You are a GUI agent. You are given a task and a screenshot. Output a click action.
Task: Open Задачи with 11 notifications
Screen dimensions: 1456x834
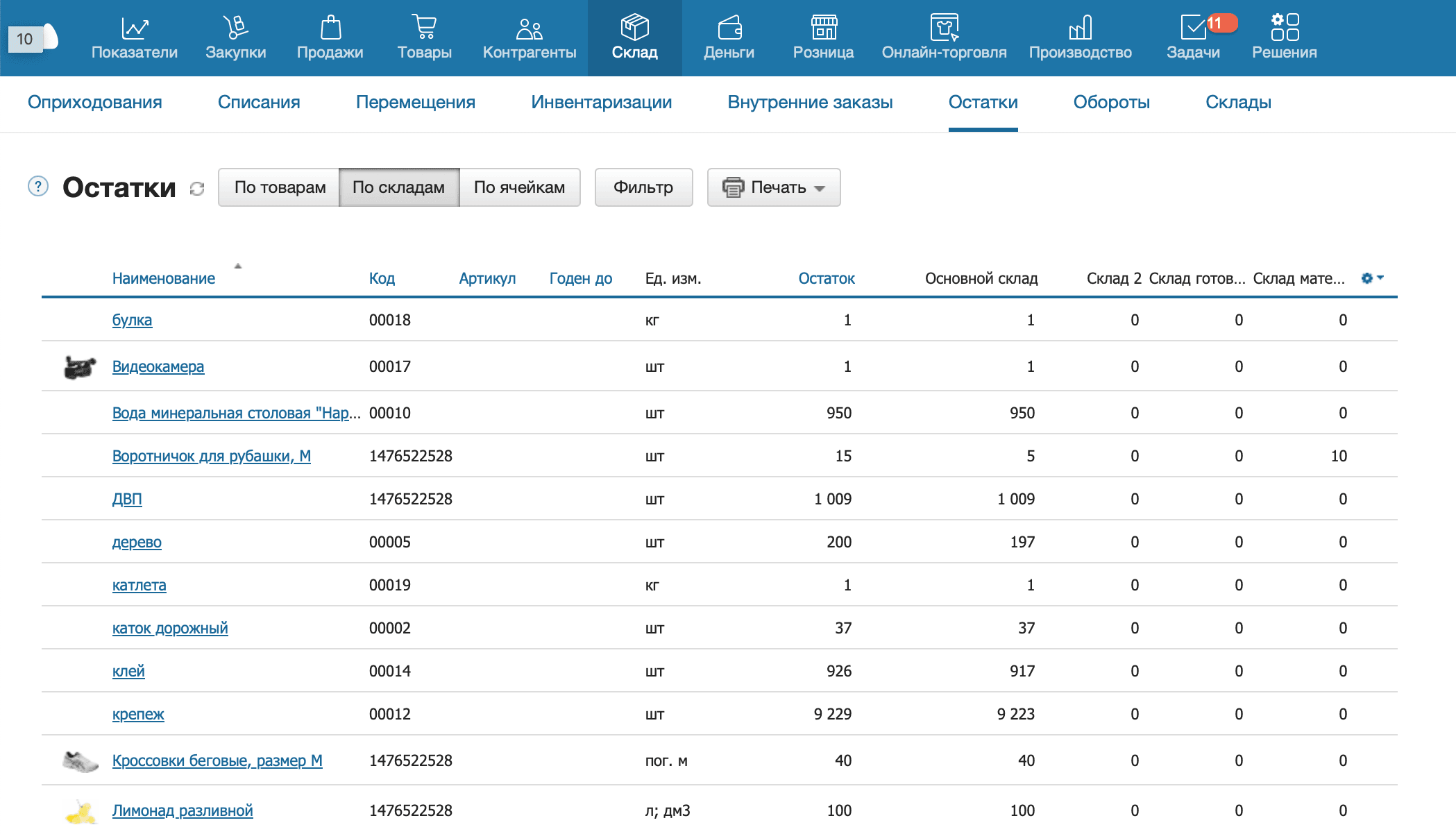[x=1193, y=38]
